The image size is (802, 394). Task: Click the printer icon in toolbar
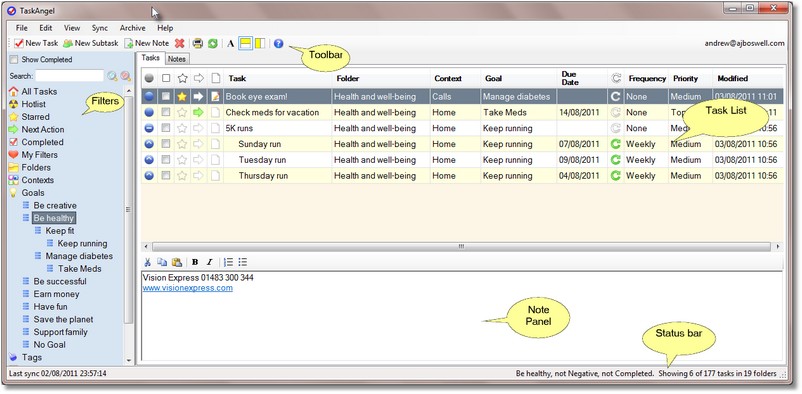coord(198,43)
